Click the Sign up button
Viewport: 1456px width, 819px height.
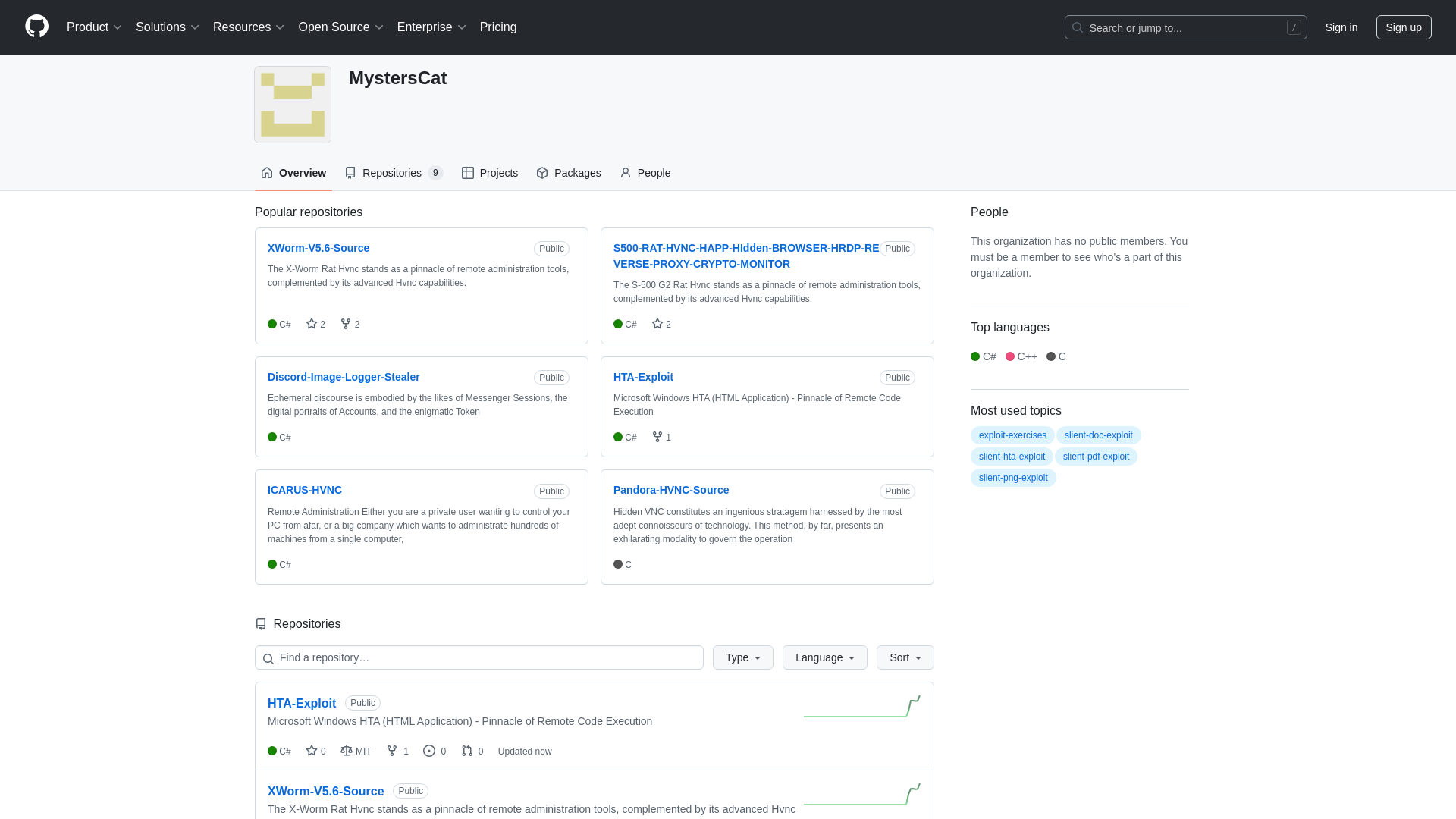click(1404, 27)
